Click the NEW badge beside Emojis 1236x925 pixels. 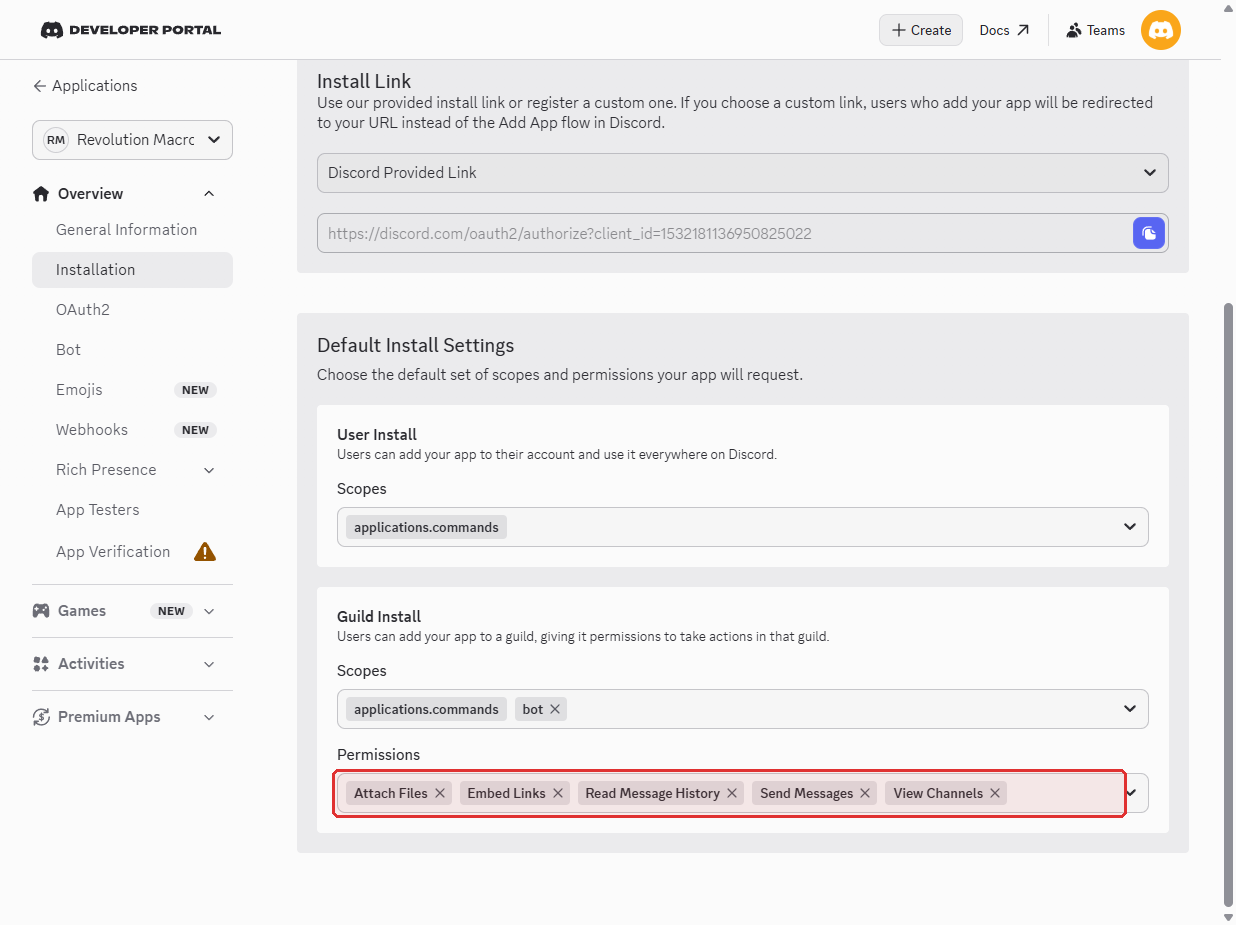click(x=195, y=390)
